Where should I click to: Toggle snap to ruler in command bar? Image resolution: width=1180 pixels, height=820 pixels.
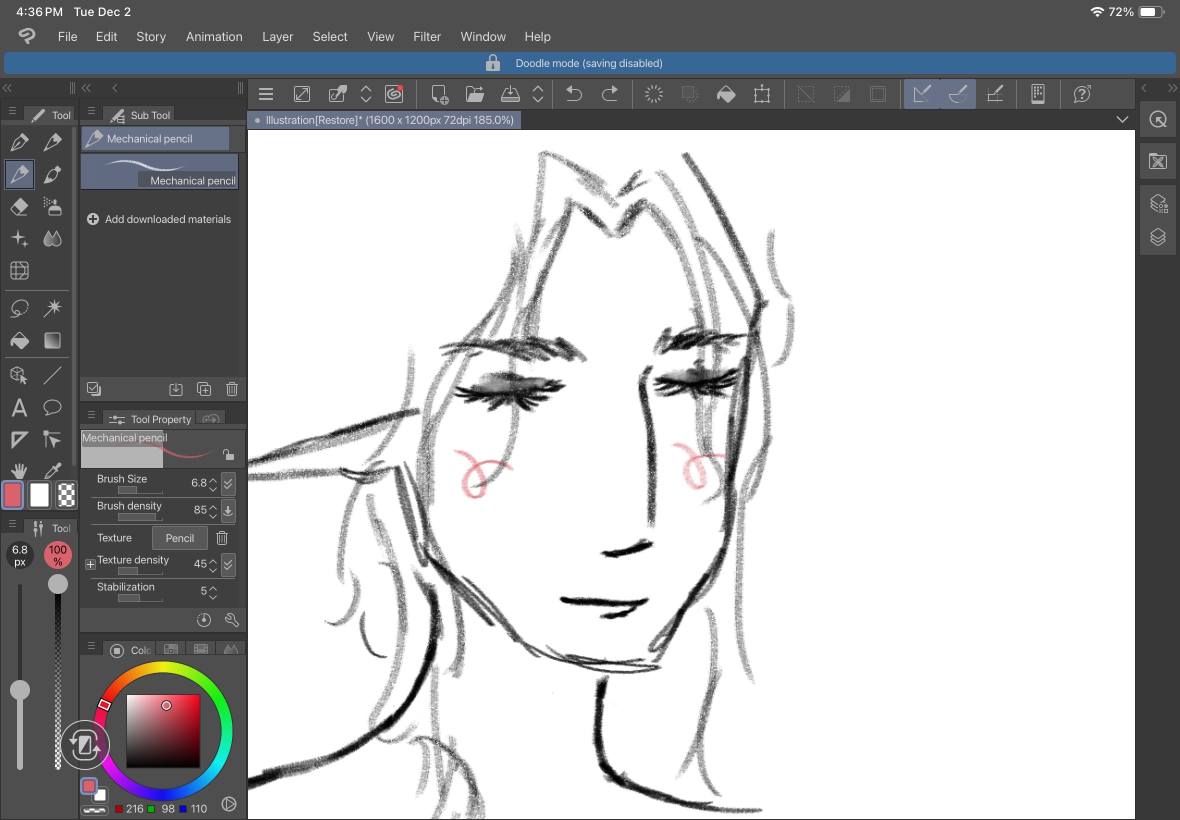tap(922, 94)
